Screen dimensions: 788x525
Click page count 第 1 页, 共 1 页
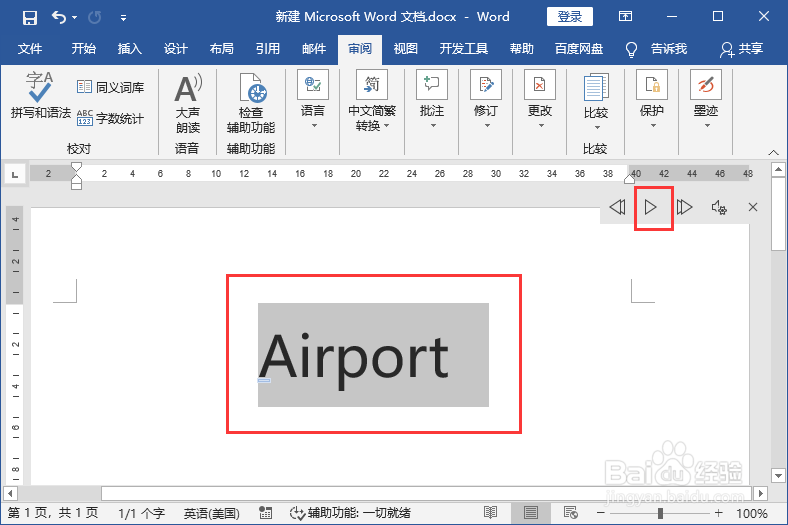(x=53, y=513)
